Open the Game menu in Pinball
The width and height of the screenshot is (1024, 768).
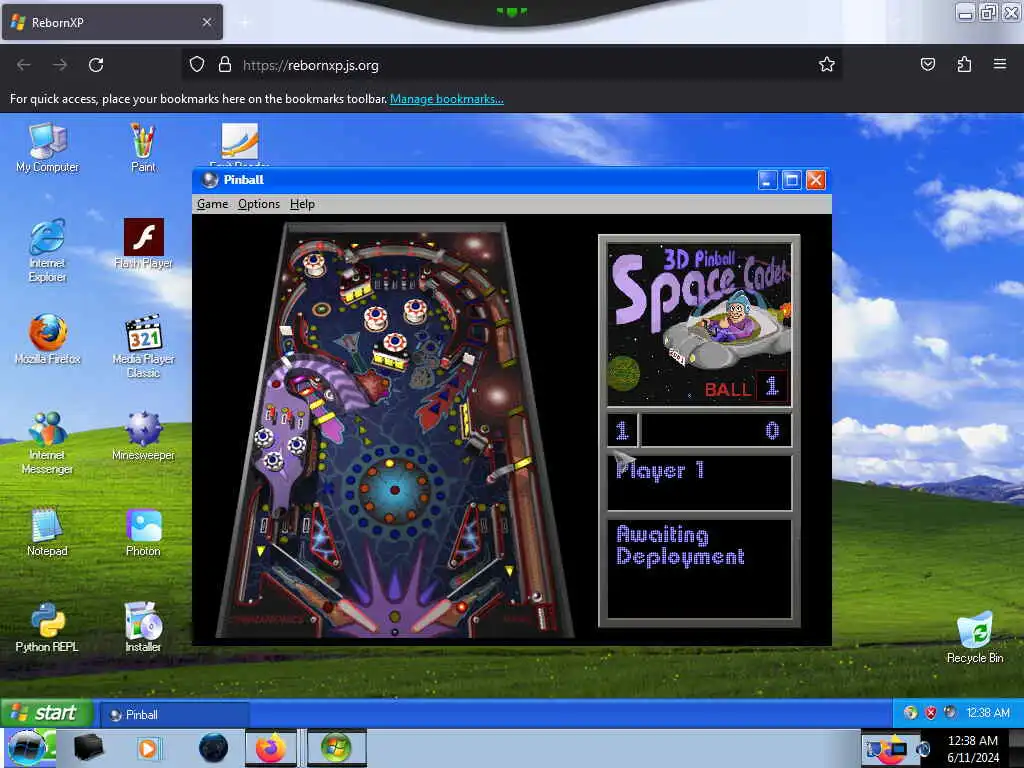212,204
